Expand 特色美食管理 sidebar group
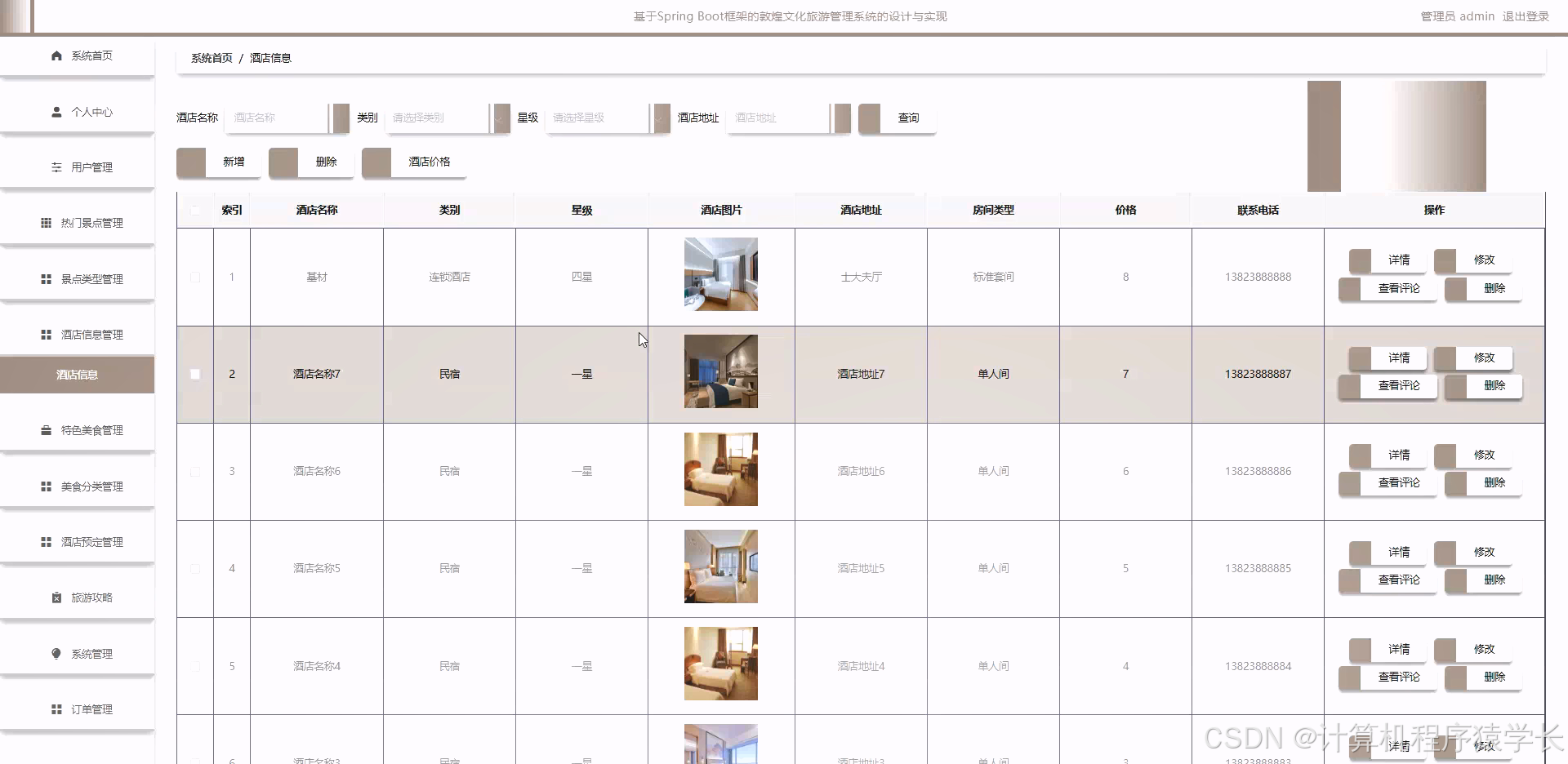 click(77, 430)
